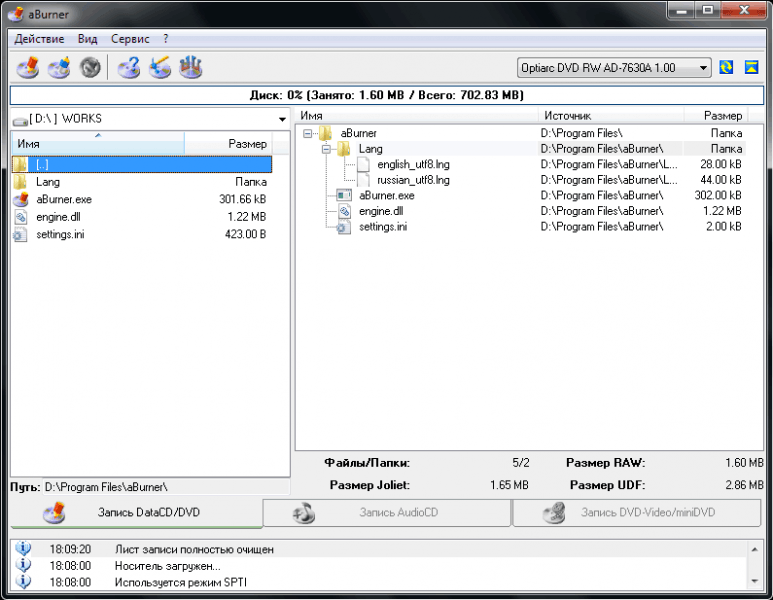The height and width of the screenshot is (600, 773).
Task: Open the Действие menu
Action: coord(39,39)
